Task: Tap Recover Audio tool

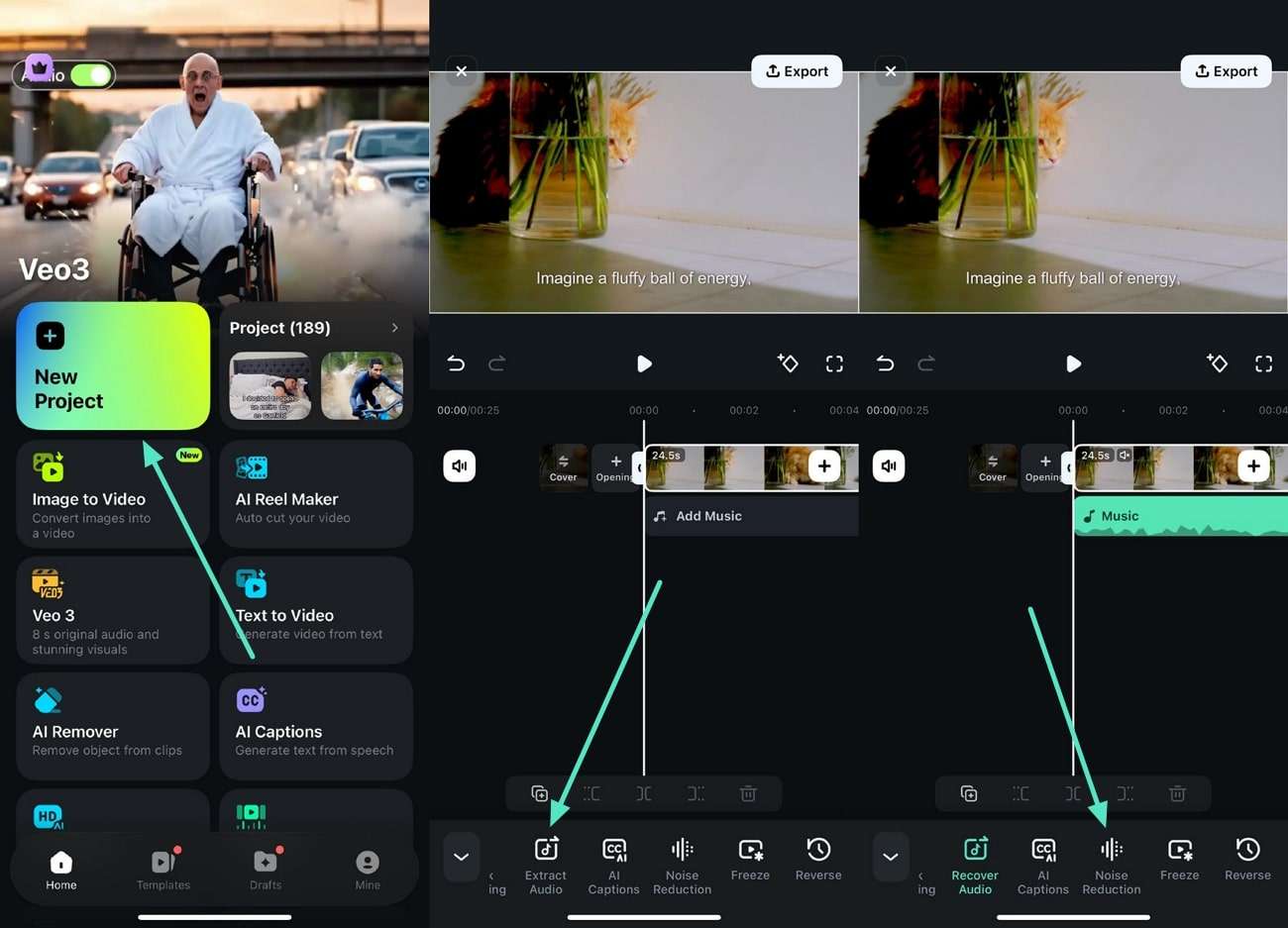Action: click(x=975, y=866)
